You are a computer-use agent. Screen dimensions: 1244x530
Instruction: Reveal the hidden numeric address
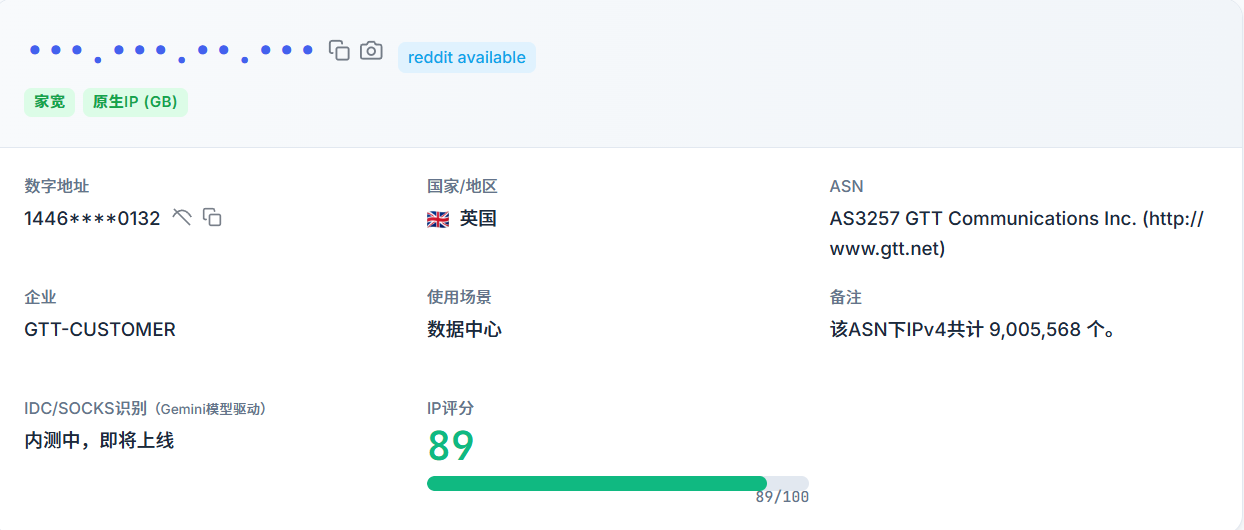pyautogui.click(x=181, y=217)
